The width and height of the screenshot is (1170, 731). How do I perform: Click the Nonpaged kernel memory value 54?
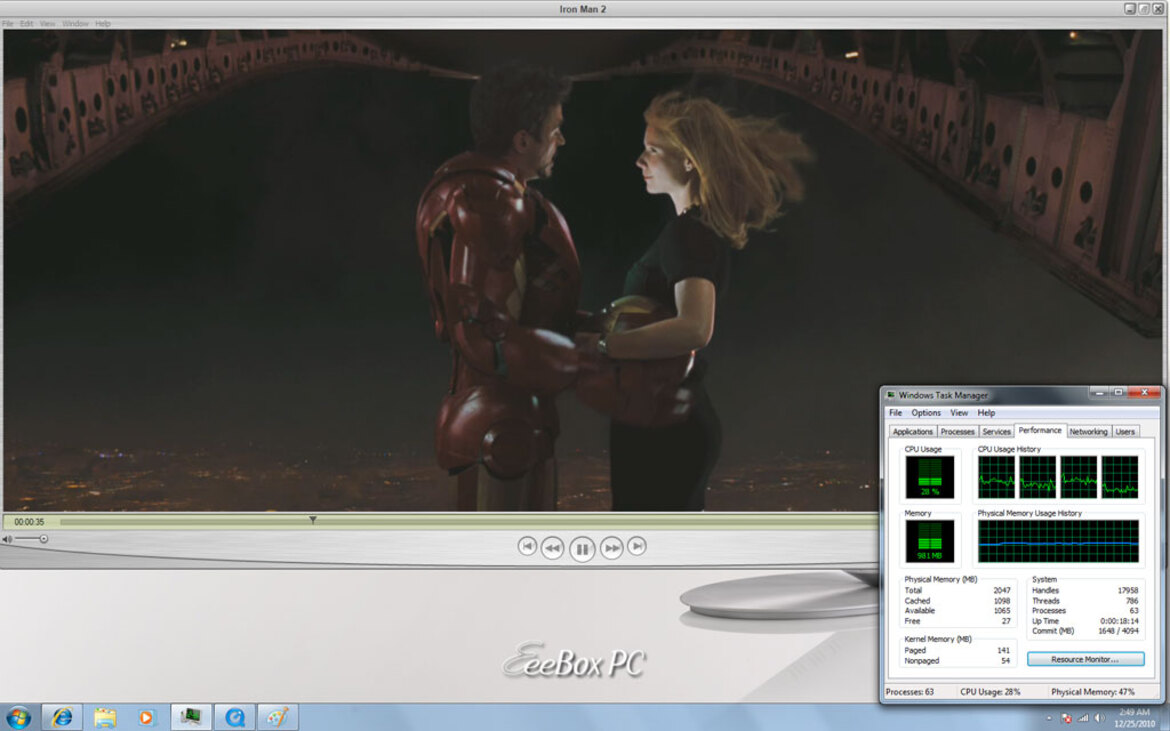pyautogui.click(x=1006, y=661)
